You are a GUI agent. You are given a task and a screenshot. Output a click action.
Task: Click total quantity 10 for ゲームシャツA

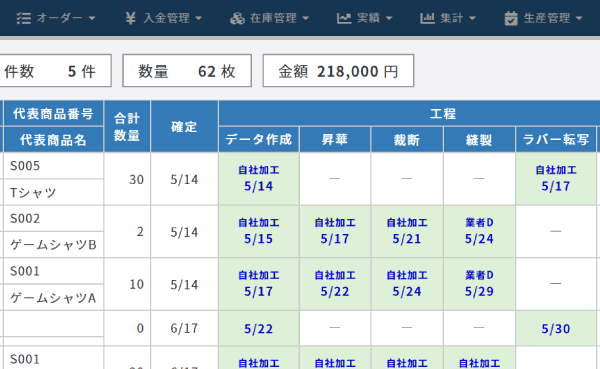coord(127,284)
